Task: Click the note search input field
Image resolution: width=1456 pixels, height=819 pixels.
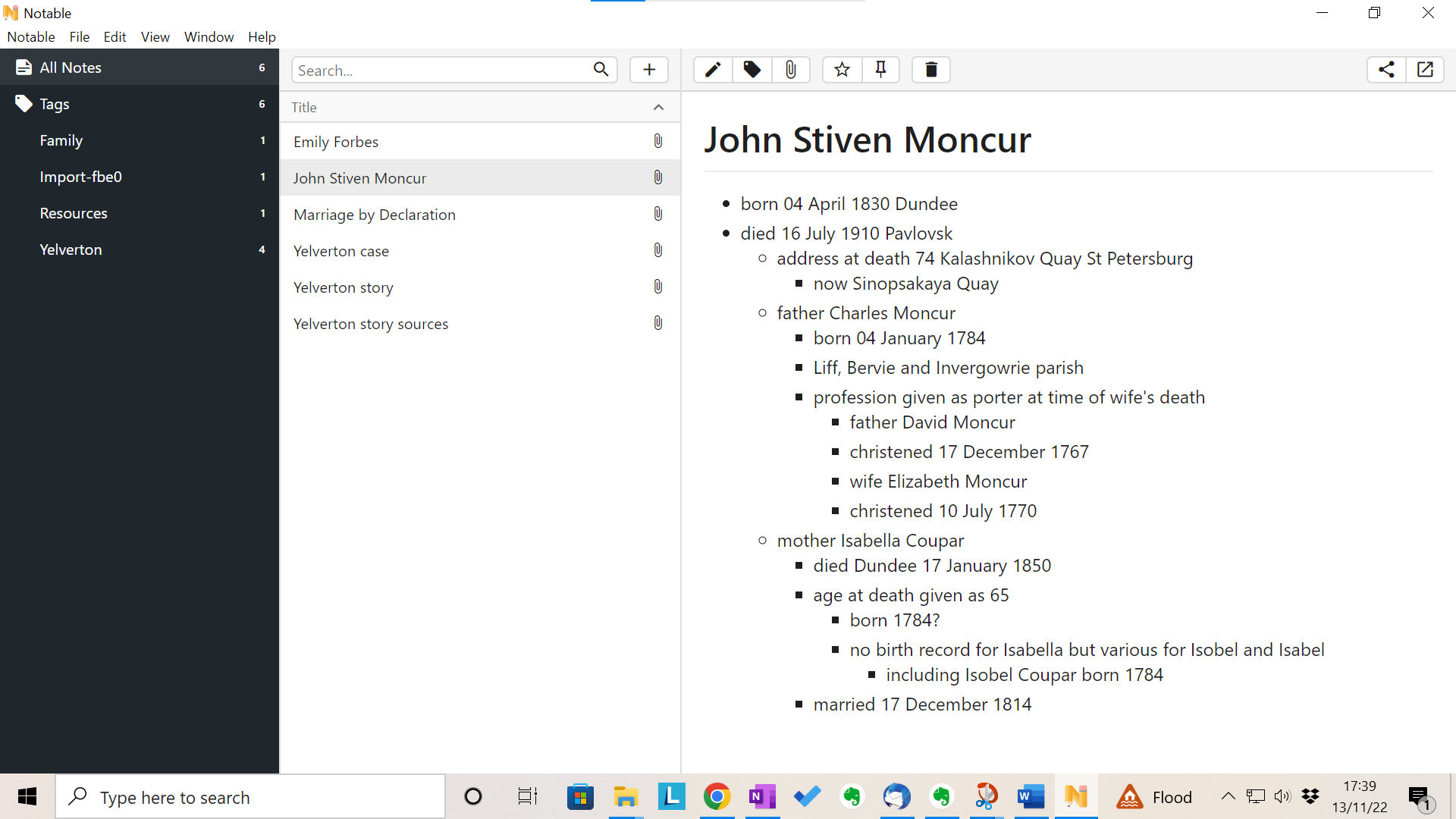Action: tap(440, 70)
